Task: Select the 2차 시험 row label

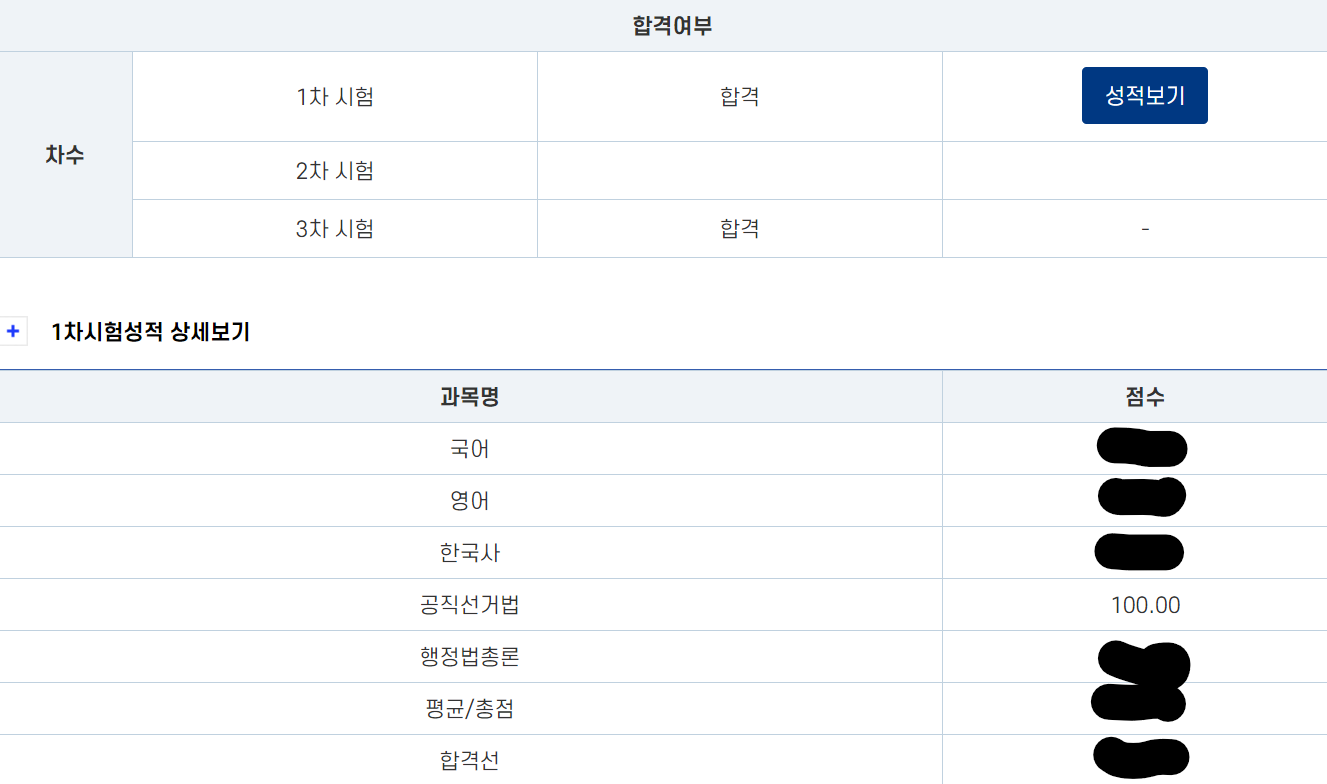Action: coord(335,171)
